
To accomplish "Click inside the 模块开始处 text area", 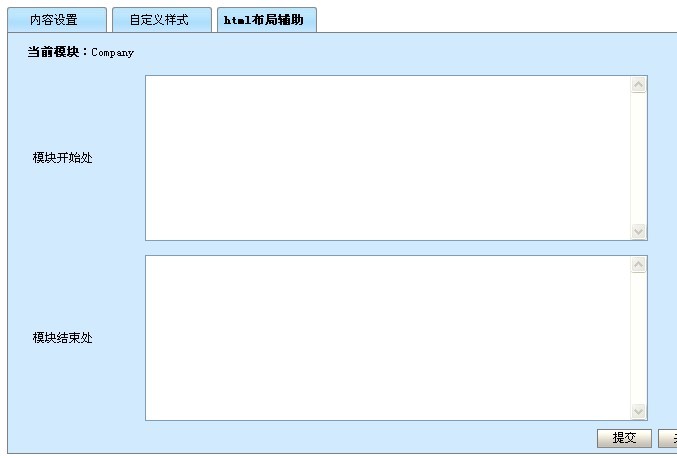I will coord(388,158).
